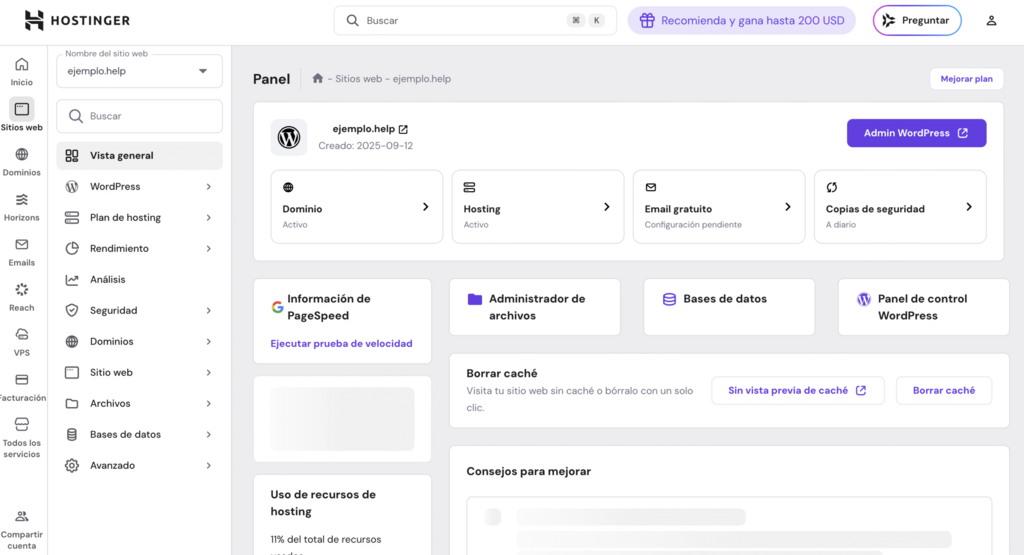Open Archivos sidebar menu item
Image resolution: width=1024 pixels, height=555 pixels.
point(139,404)
